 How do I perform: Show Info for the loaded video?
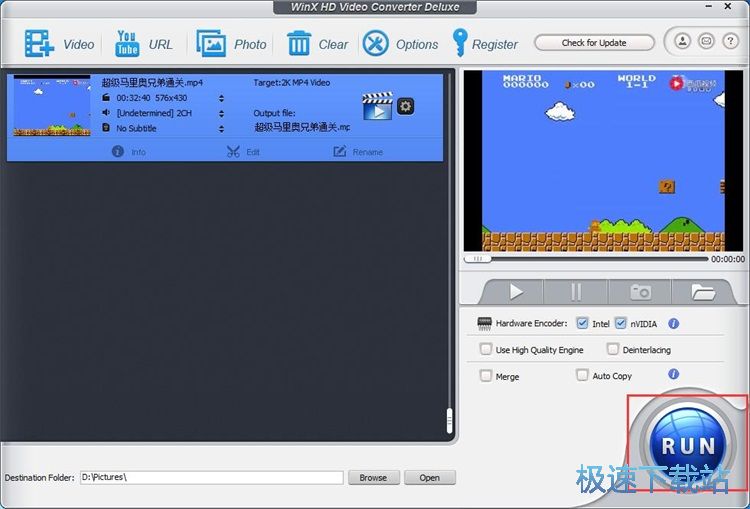pyautogui.click(x=129, y=152)
